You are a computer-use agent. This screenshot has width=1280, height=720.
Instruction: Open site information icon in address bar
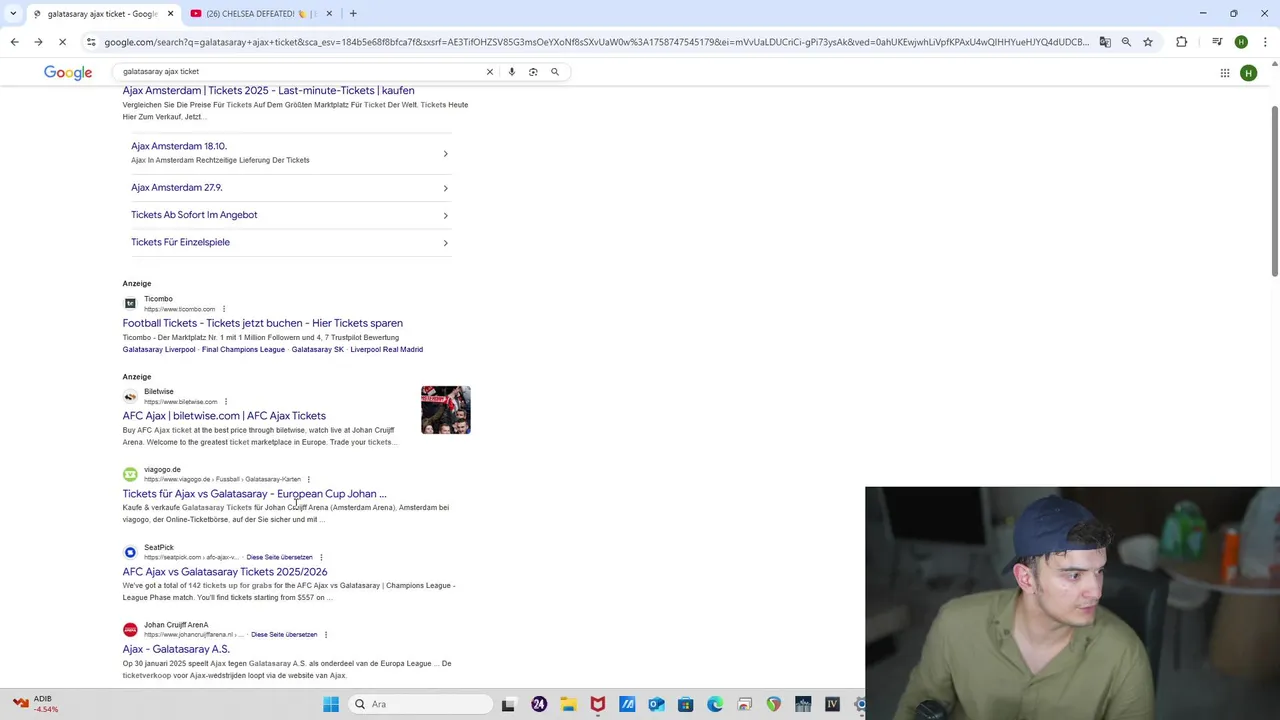click(91, 42)
